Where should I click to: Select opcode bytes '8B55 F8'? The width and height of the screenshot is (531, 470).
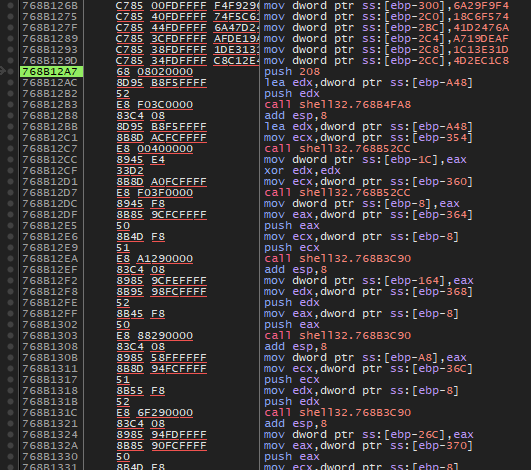pyautogui.click(x=141, y=391)
